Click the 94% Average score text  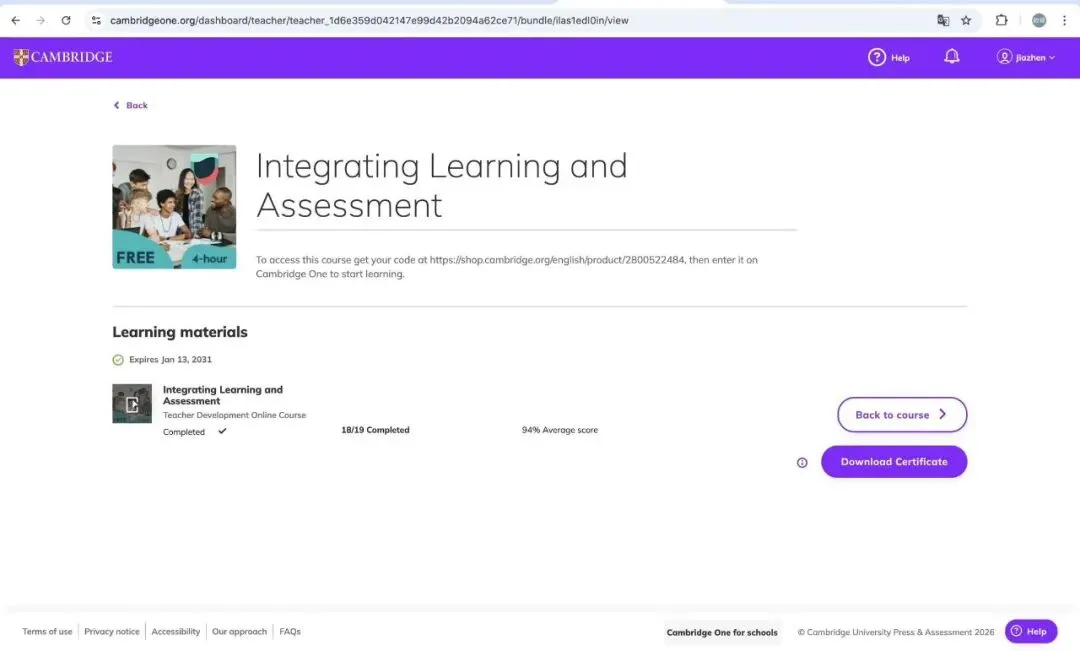click(x=559, y=430)
